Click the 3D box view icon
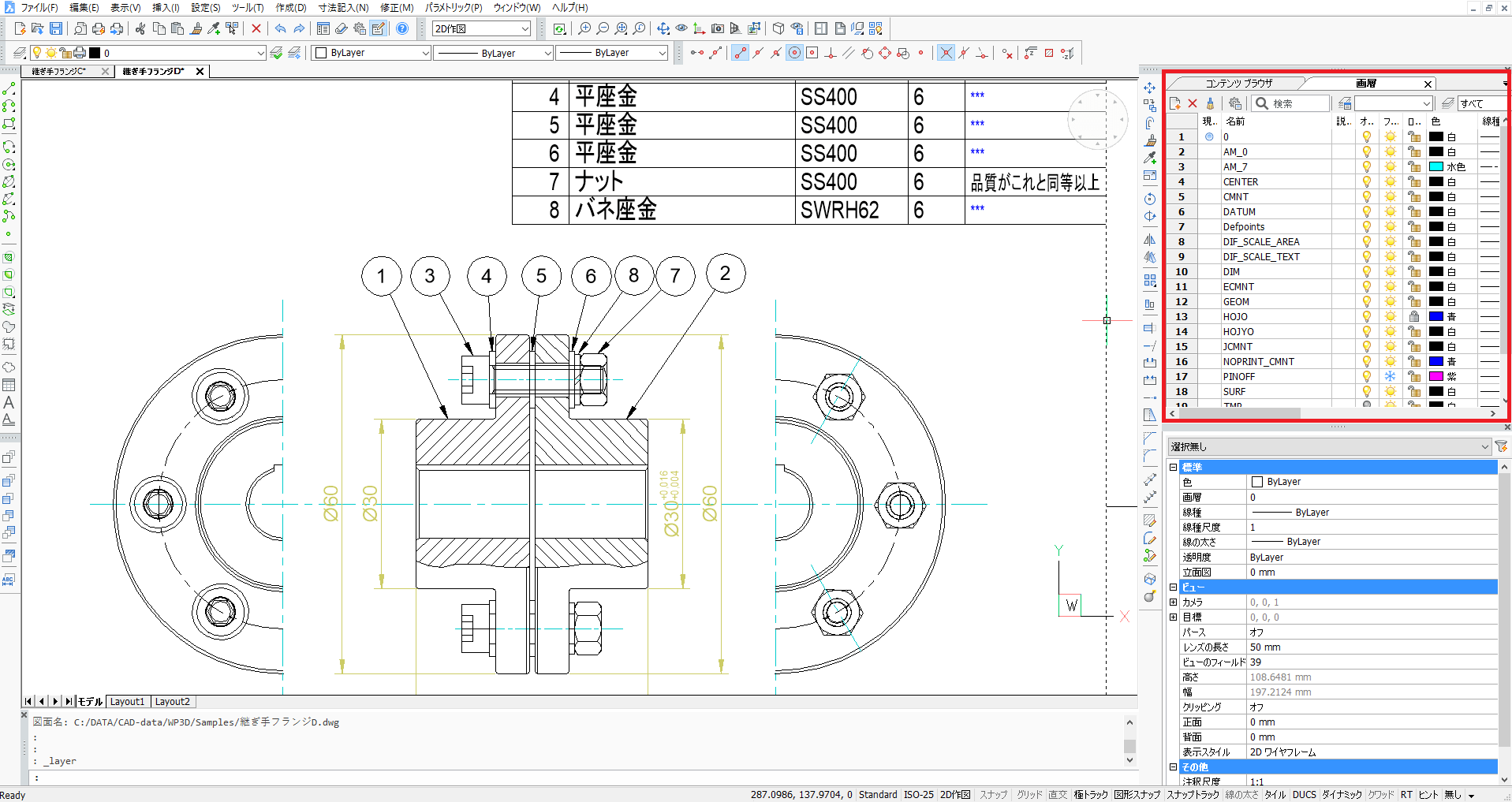The image size is (1512, 802). [x=778, y=28]
